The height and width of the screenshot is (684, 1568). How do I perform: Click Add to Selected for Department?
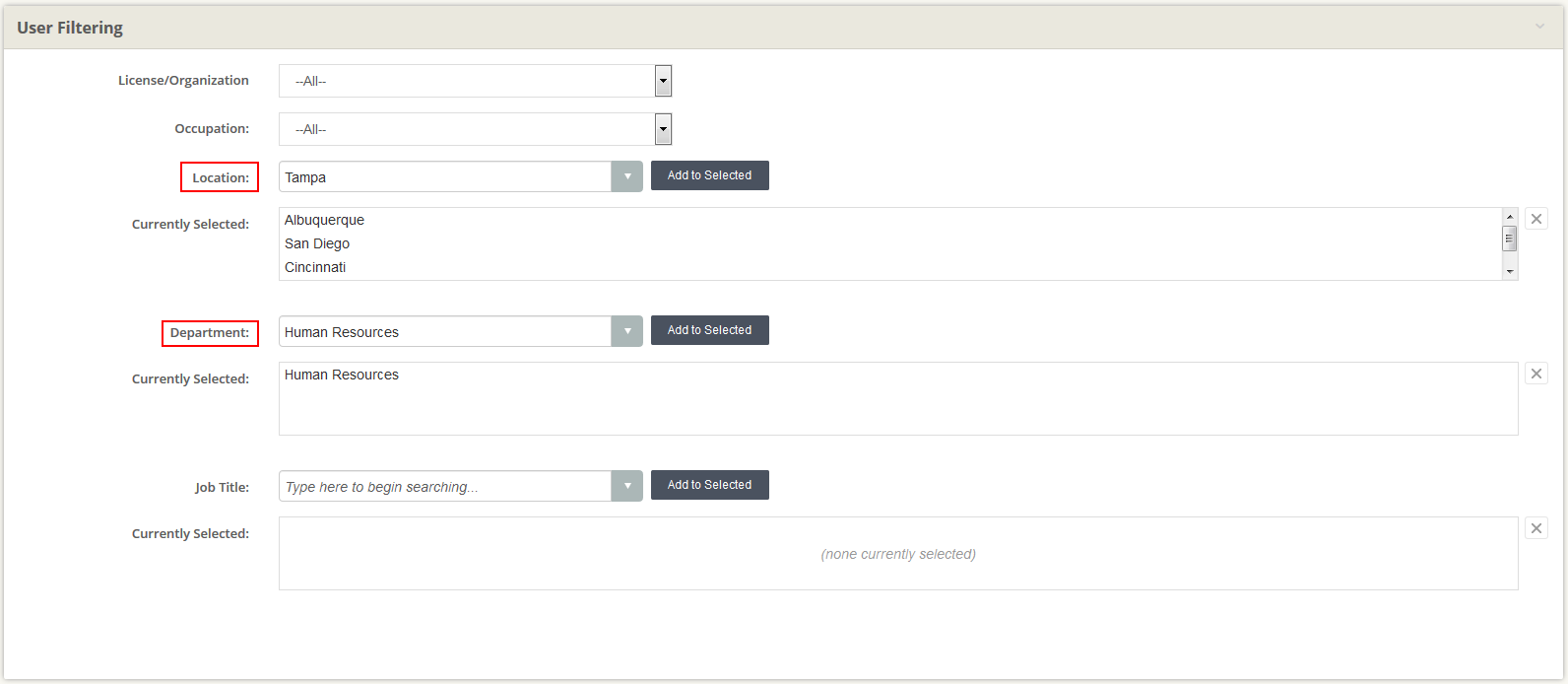point(709,329)
